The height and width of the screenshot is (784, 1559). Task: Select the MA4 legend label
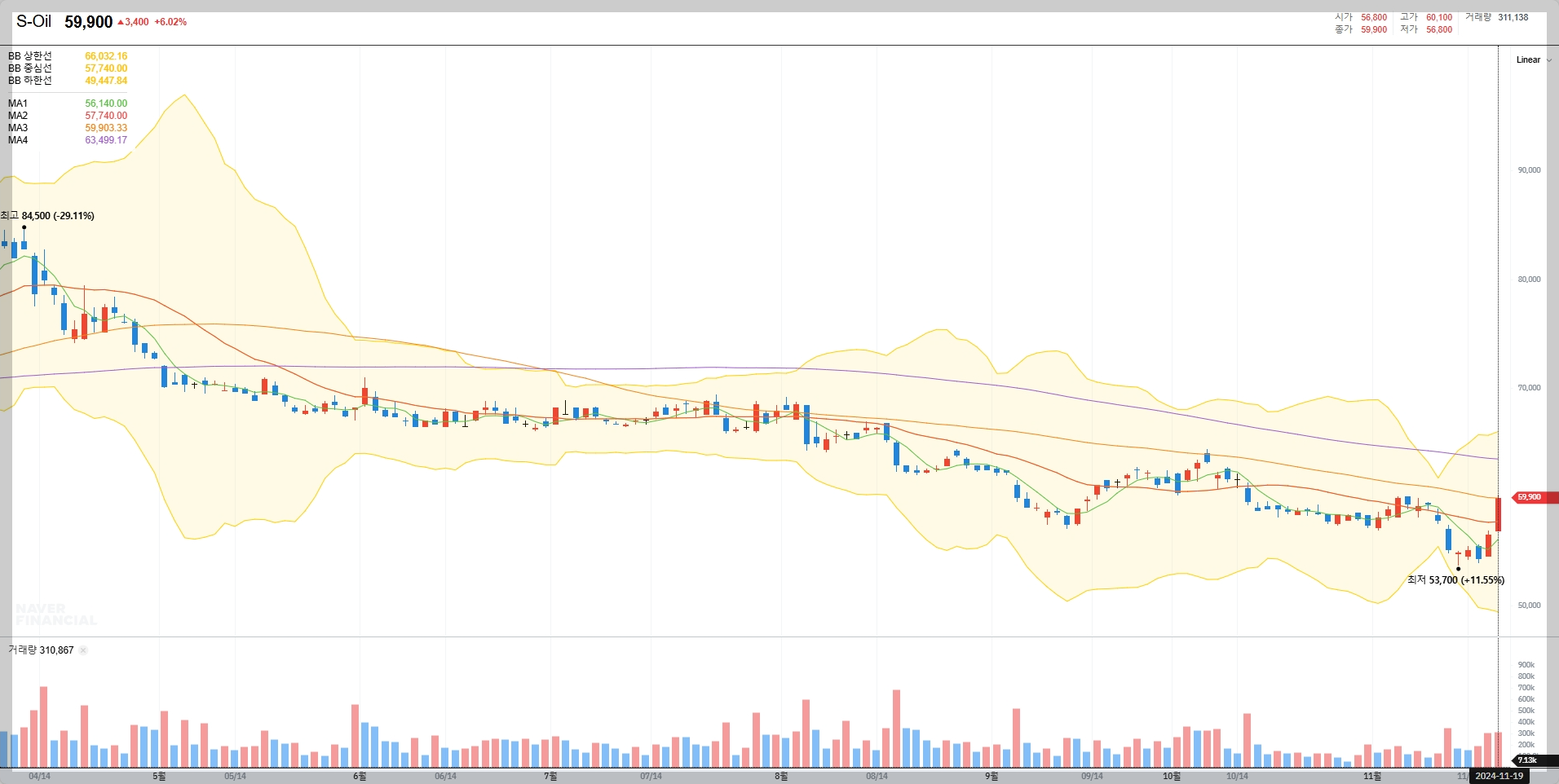(x=18, y=140)
